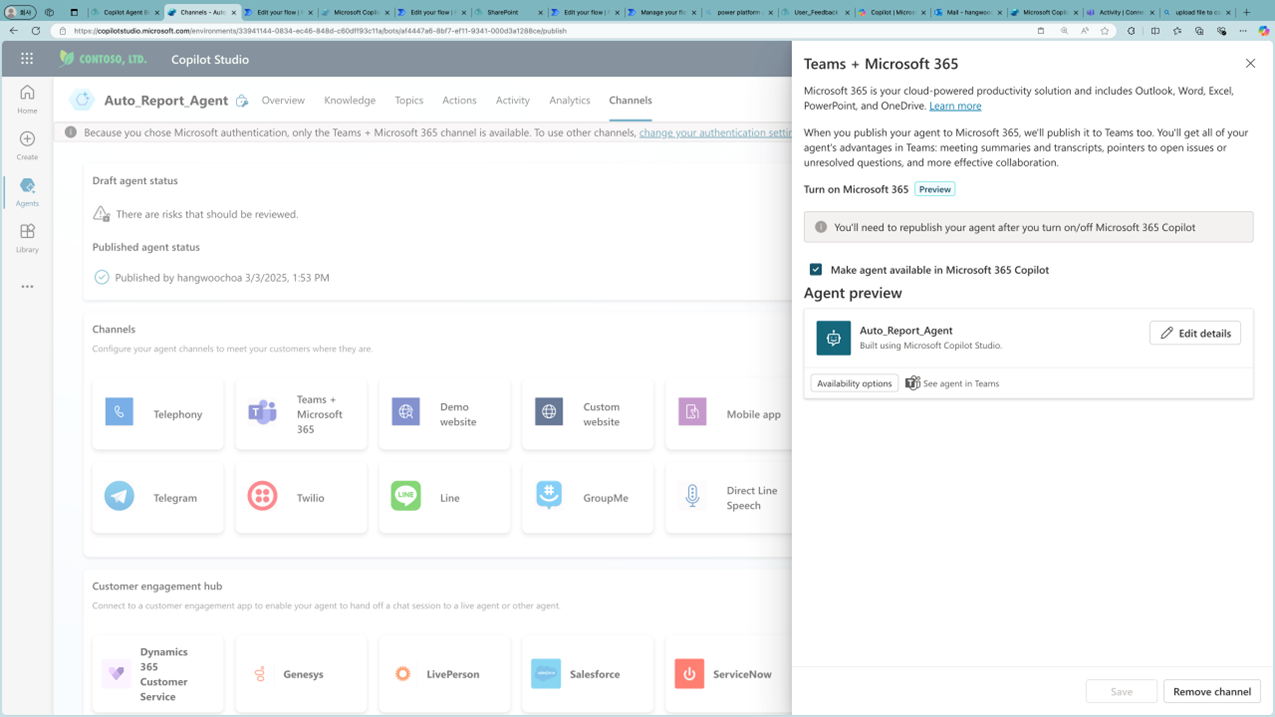Screen dimensions: 1275x717
Task: Open the Knowledge tab
Action: [x=350, y=100]
